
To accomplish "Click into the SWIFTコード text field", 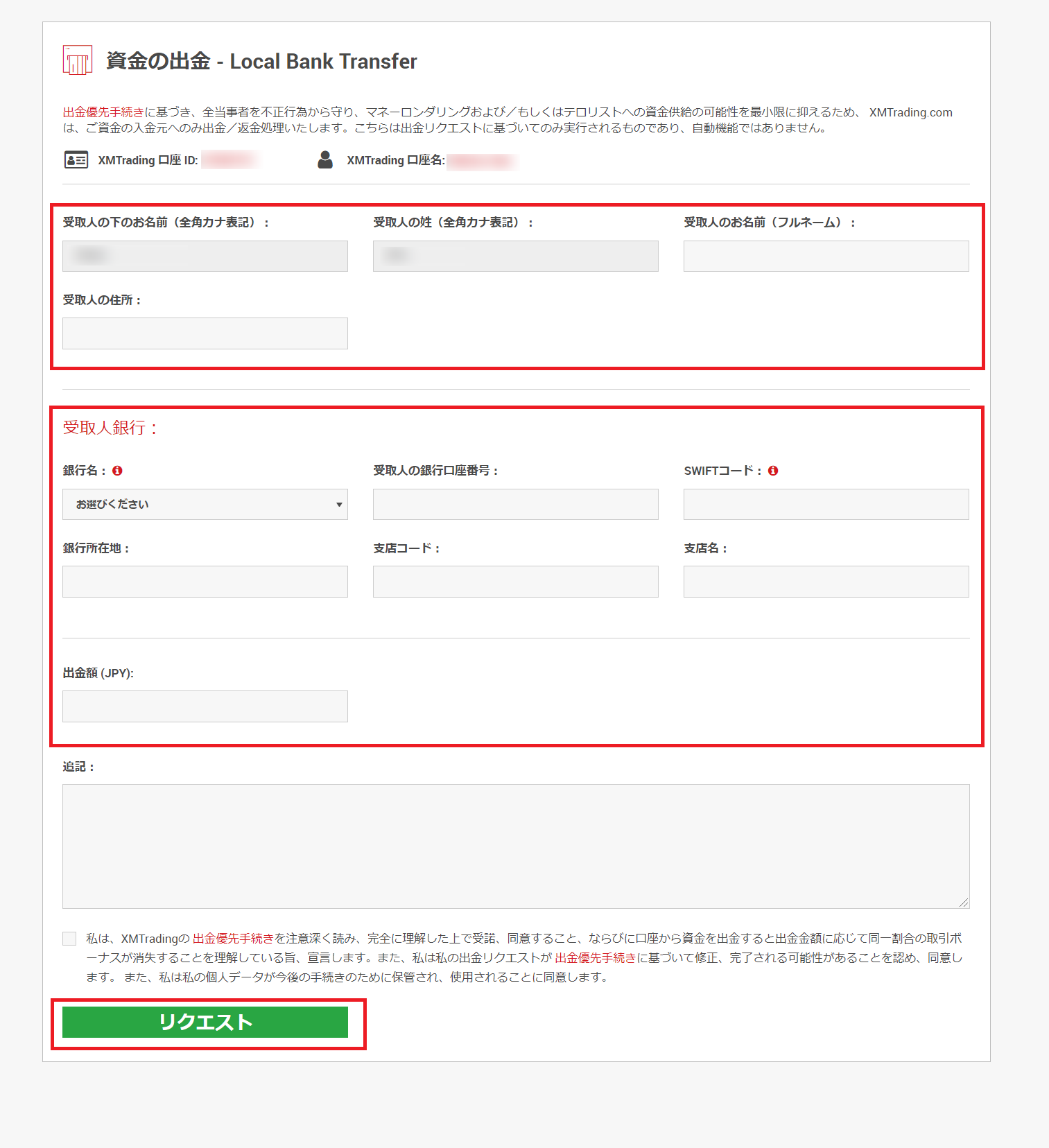I will click(826, 505).
